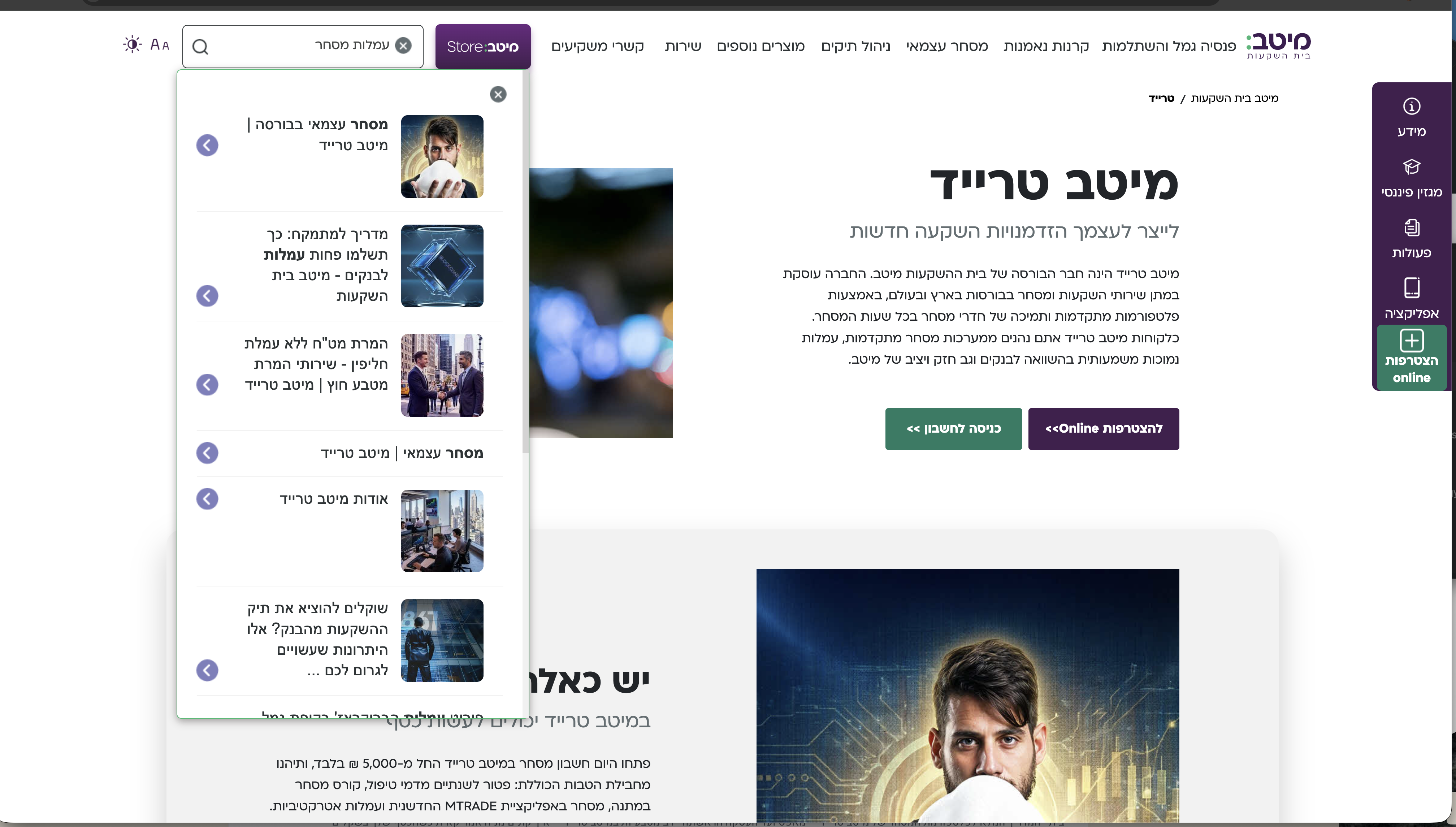Clear the search text with the X icon
The height and width of the screenshot is (827, 1456).
point(403,46)
